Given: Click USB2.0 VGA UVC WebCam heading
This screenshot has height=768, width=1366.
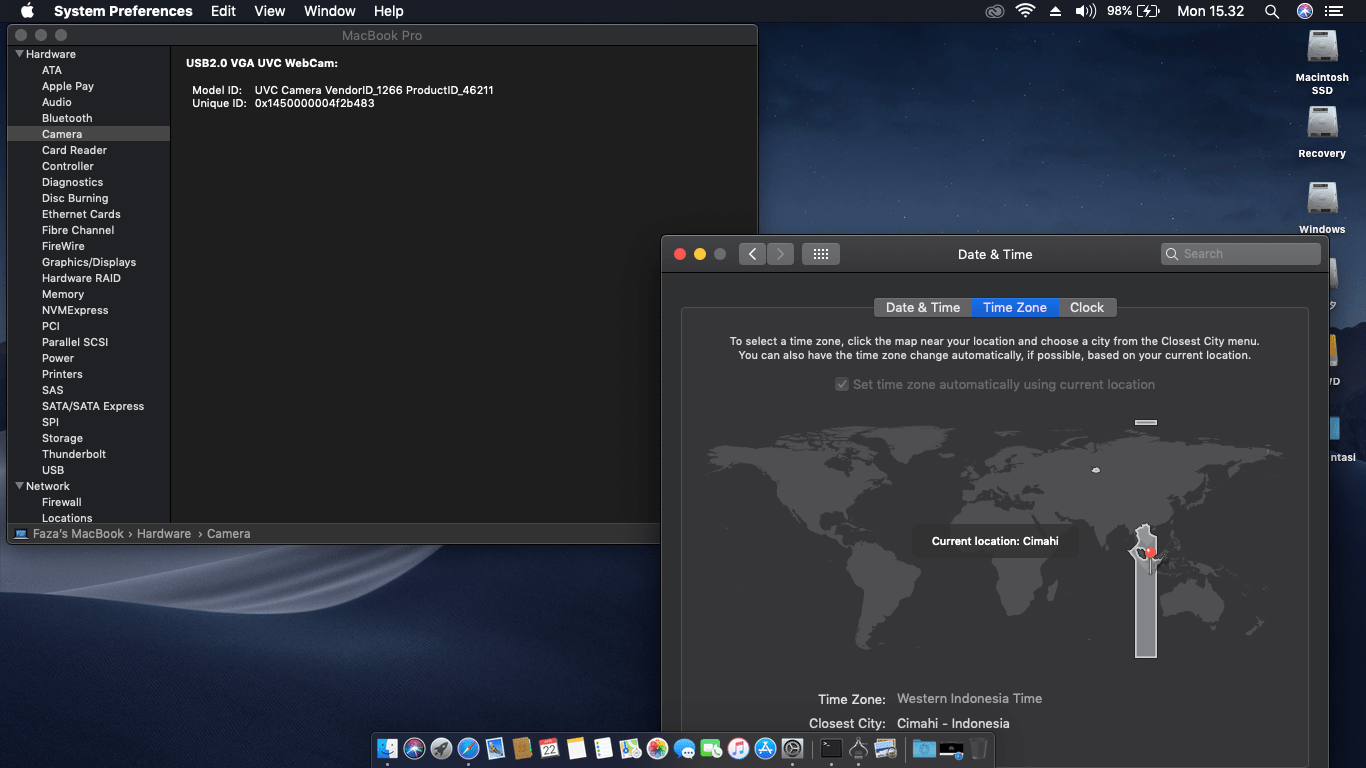Looking at the screenshot, I should click(262, 63).
